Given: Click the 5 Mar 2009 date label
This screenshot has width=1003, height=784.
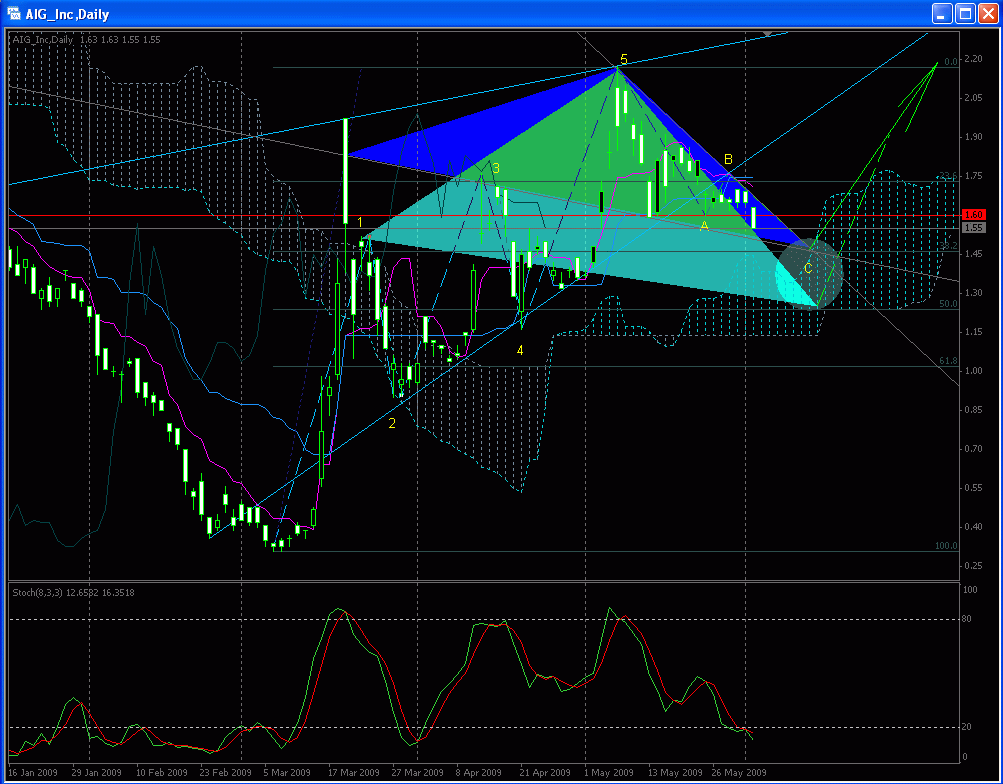Looking at the screenshot, I should [287, 772].
